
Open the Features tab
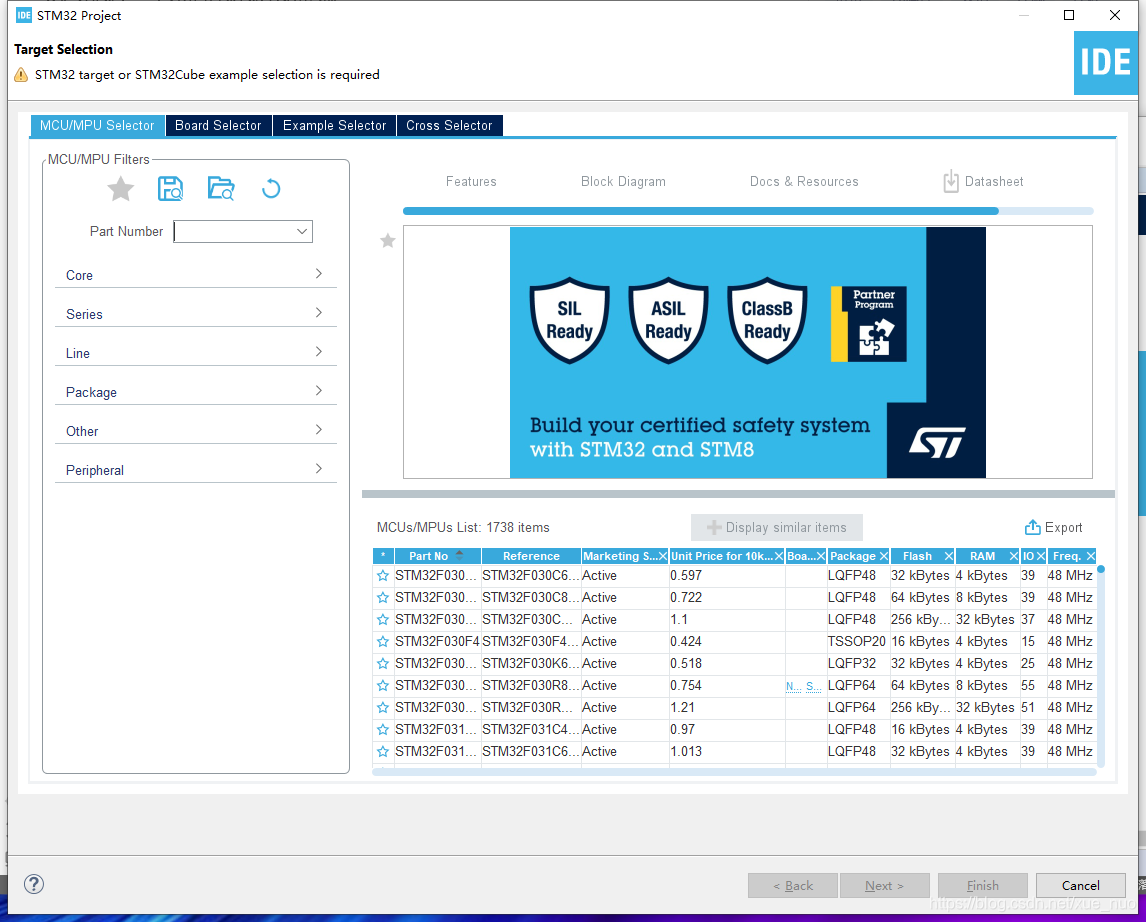point(471,181)
